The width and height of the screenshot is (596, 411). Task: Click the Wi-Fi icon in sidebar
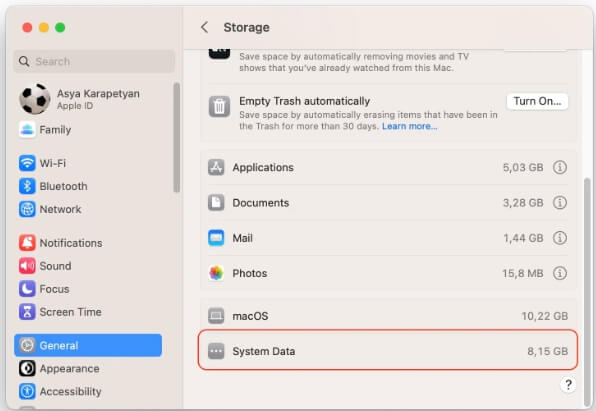pyautogui.click(x=27, y=163)
